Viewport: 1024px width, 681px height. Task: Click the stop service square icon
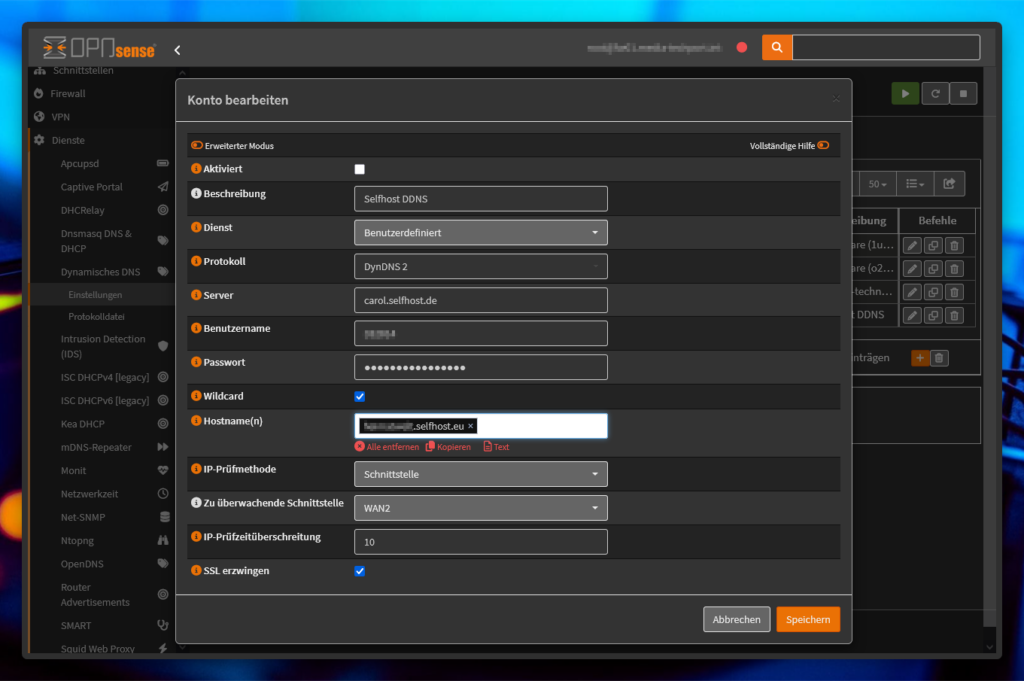tap(963, 93)
